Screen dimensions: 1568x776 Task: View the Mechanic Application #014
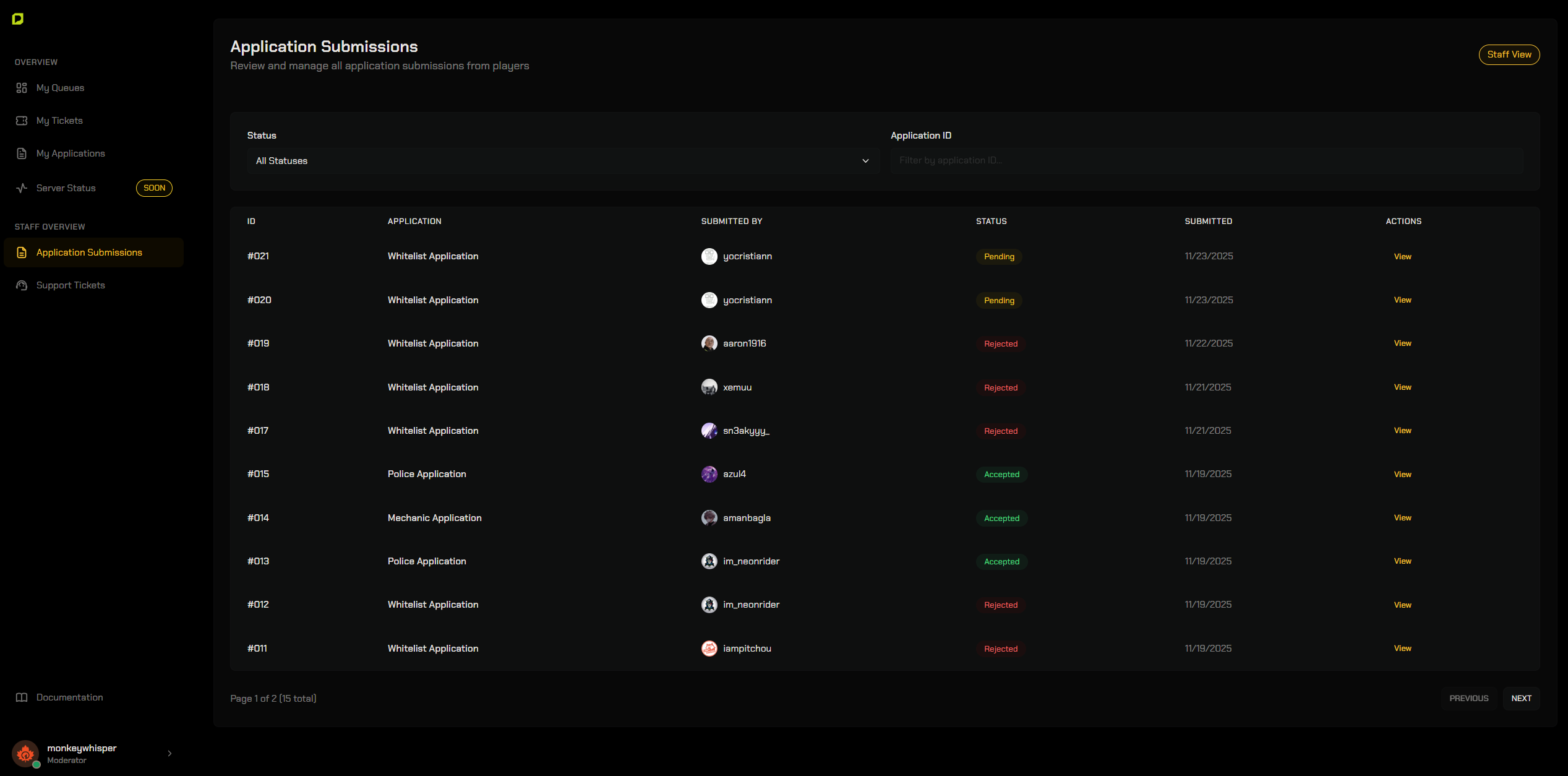[x=1402, y=518]
